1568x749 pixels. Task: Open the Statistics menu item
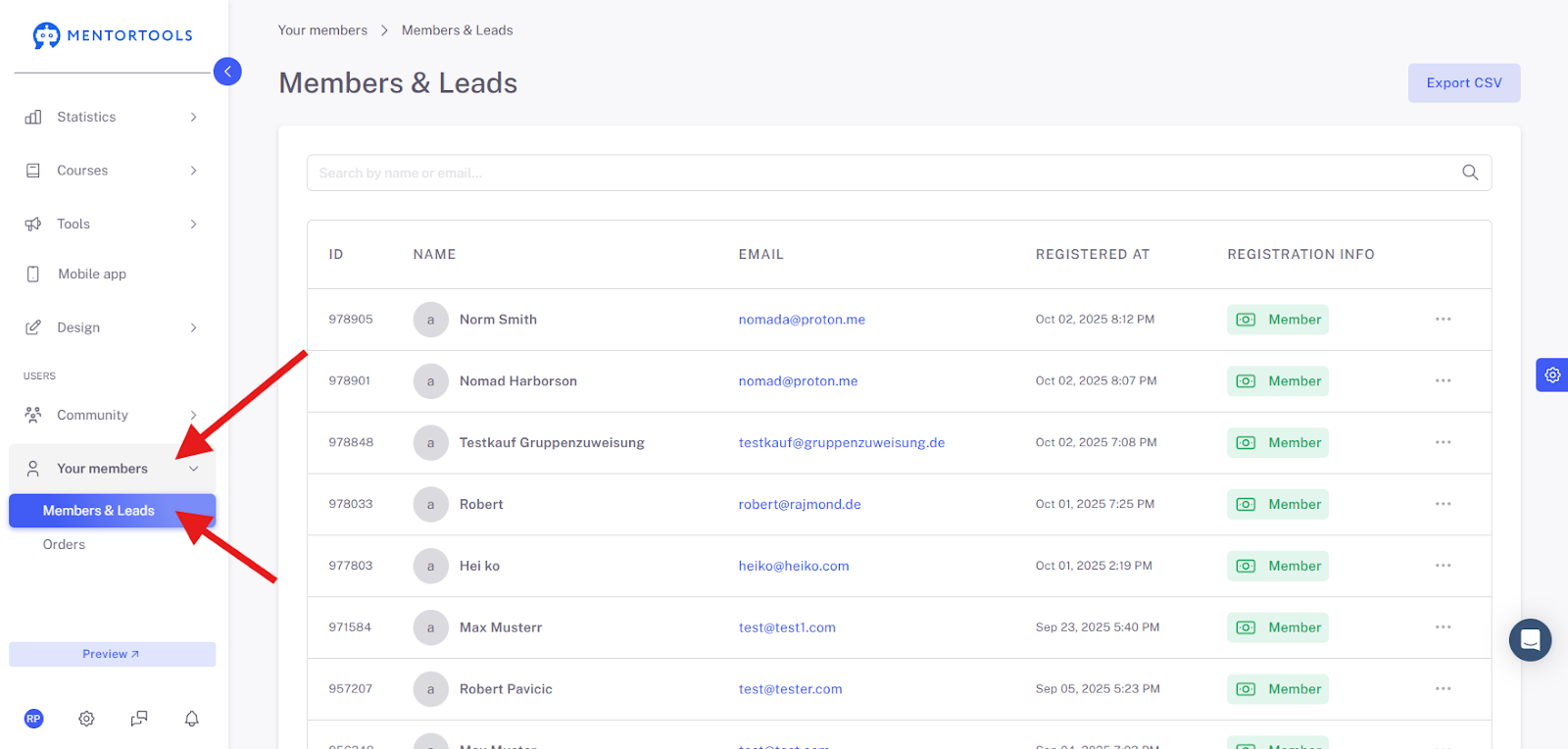point(113,118)
